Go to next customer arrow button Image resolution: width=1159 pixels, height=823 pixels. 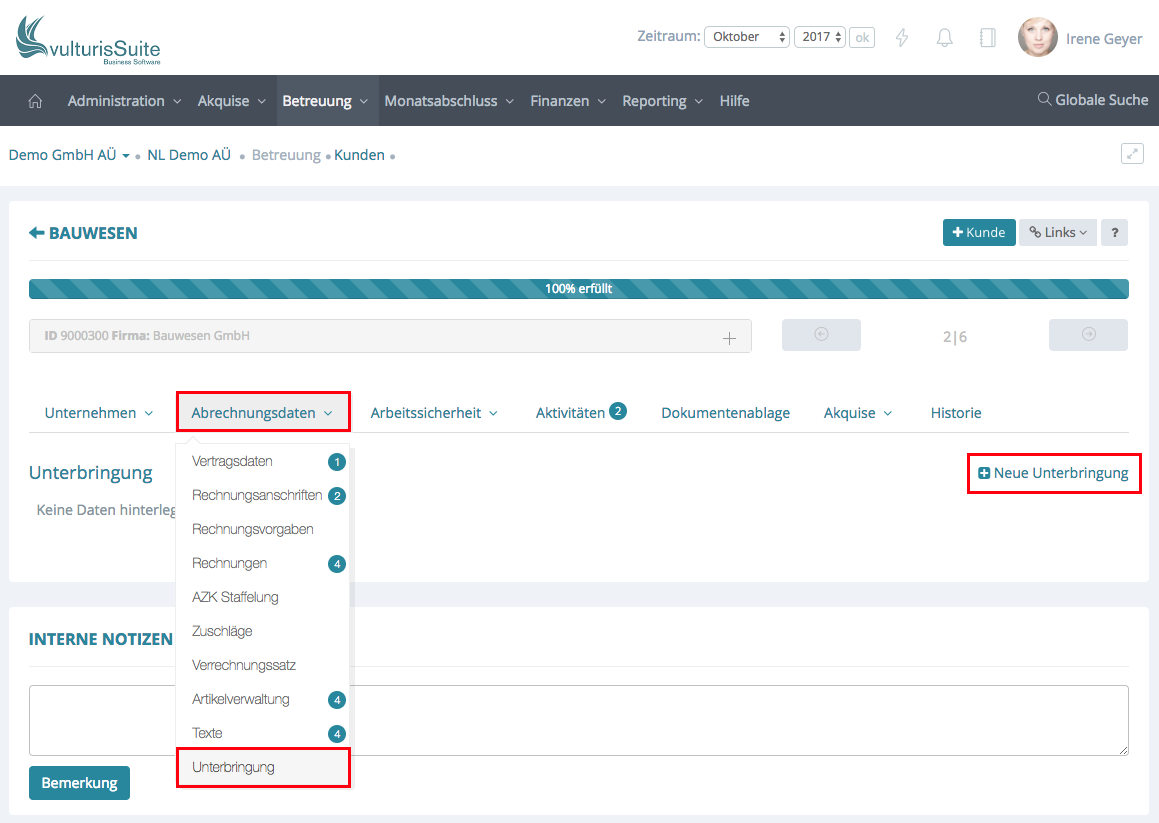point(1088,335)
